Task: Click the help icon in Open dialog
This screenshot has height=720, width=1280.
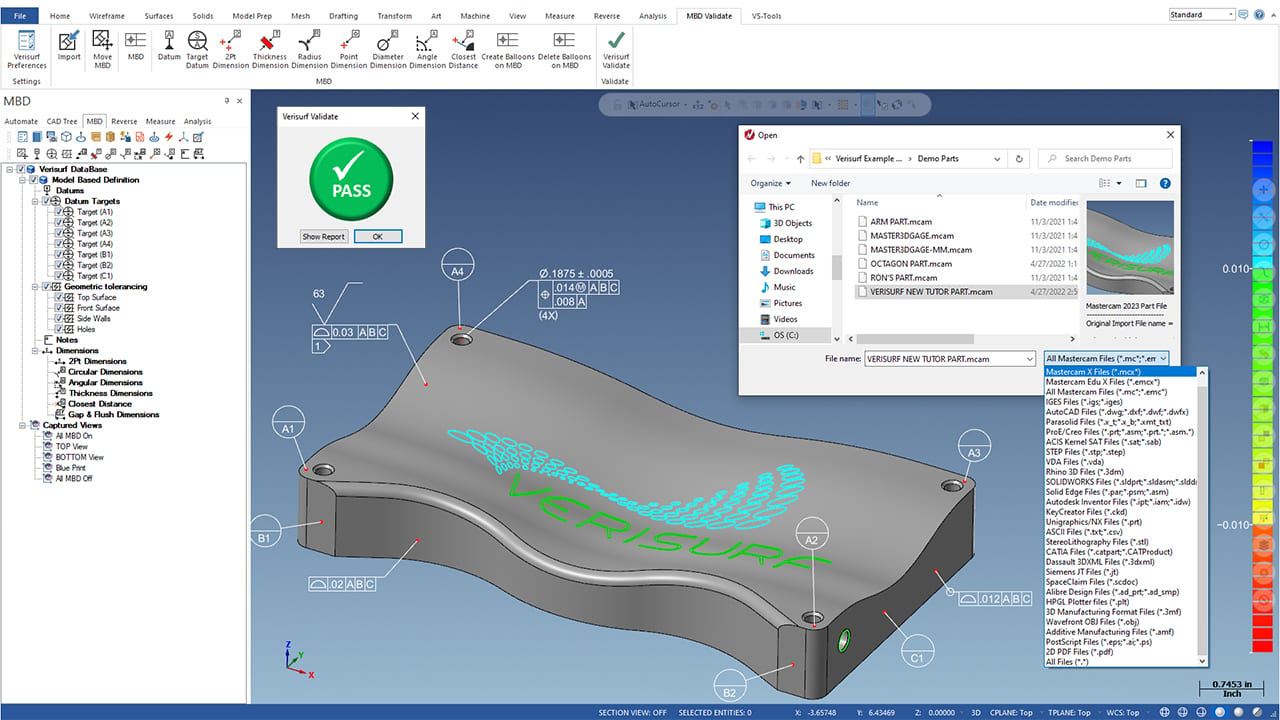Action: pyautogui.click(x=1165, y=183)
